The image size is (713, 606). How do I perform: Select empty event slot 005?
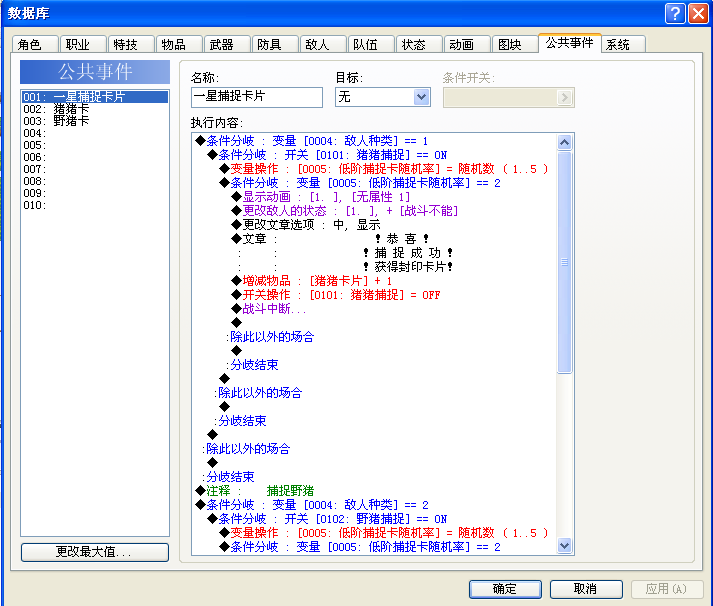tap(95, 145)
